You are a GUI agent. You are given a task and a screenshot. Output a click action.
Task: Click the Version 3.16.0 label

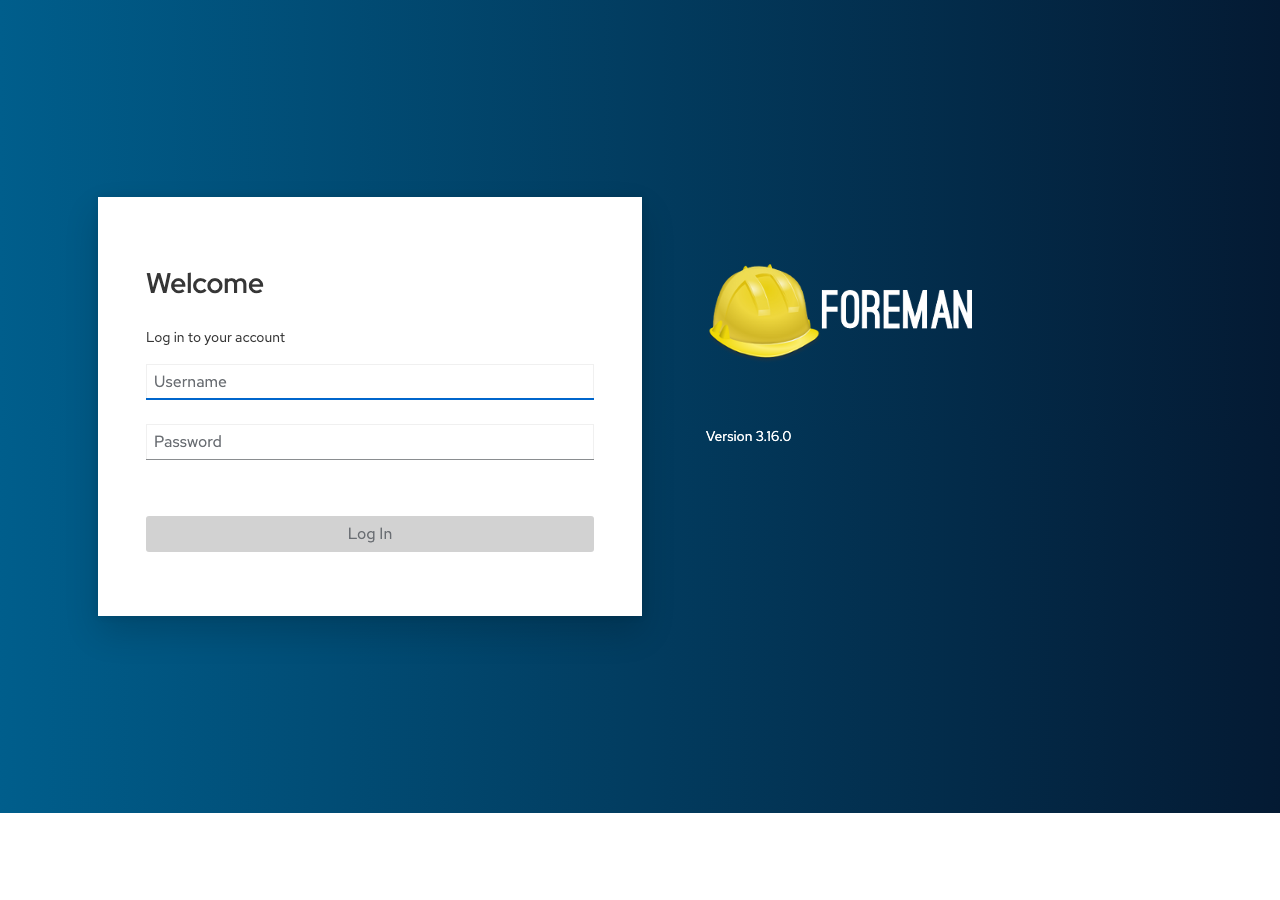click(x=748, y=435)
